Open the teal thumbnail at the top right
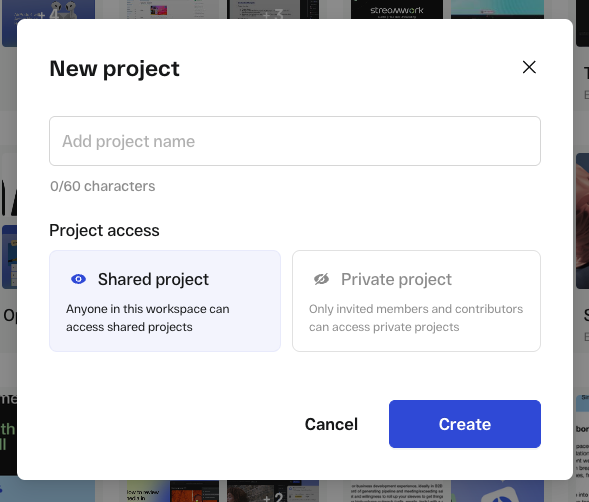This screenshot has width=589, height=502. (497, 9)
